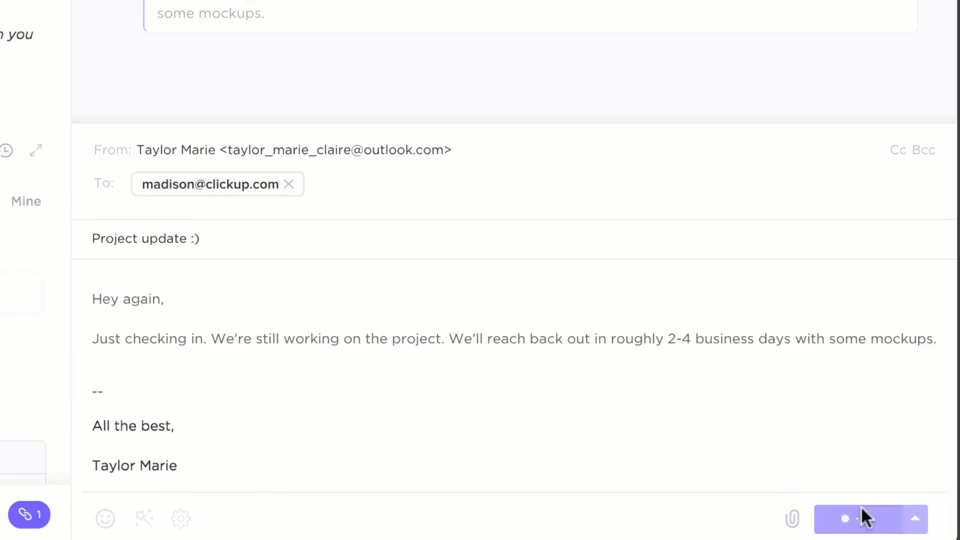960x540 pixels.
Task: Remove madison@clickup.com recipient
Action: (x=289, y=184)
